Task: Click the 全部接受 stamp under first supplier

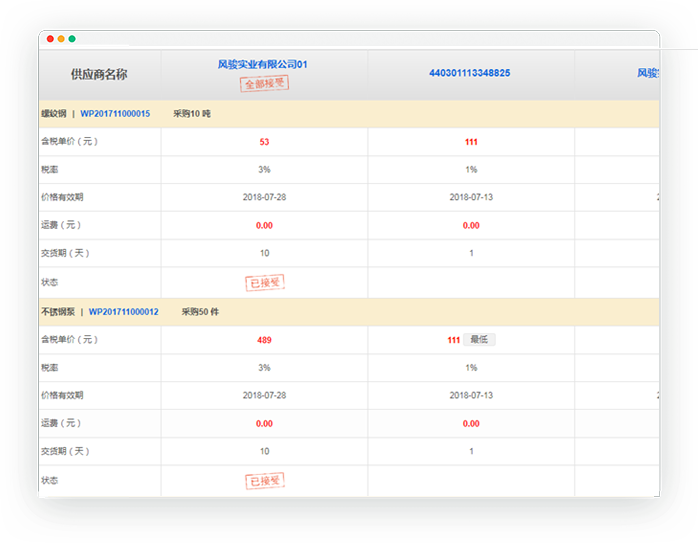Action: (x=264, y=84)
